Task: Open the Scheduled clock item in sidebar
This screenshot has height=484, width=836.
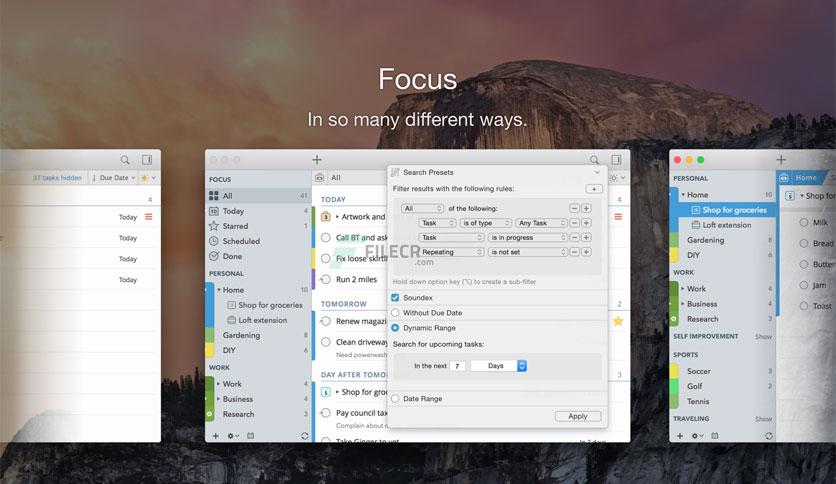Action: tap(214, 241)
